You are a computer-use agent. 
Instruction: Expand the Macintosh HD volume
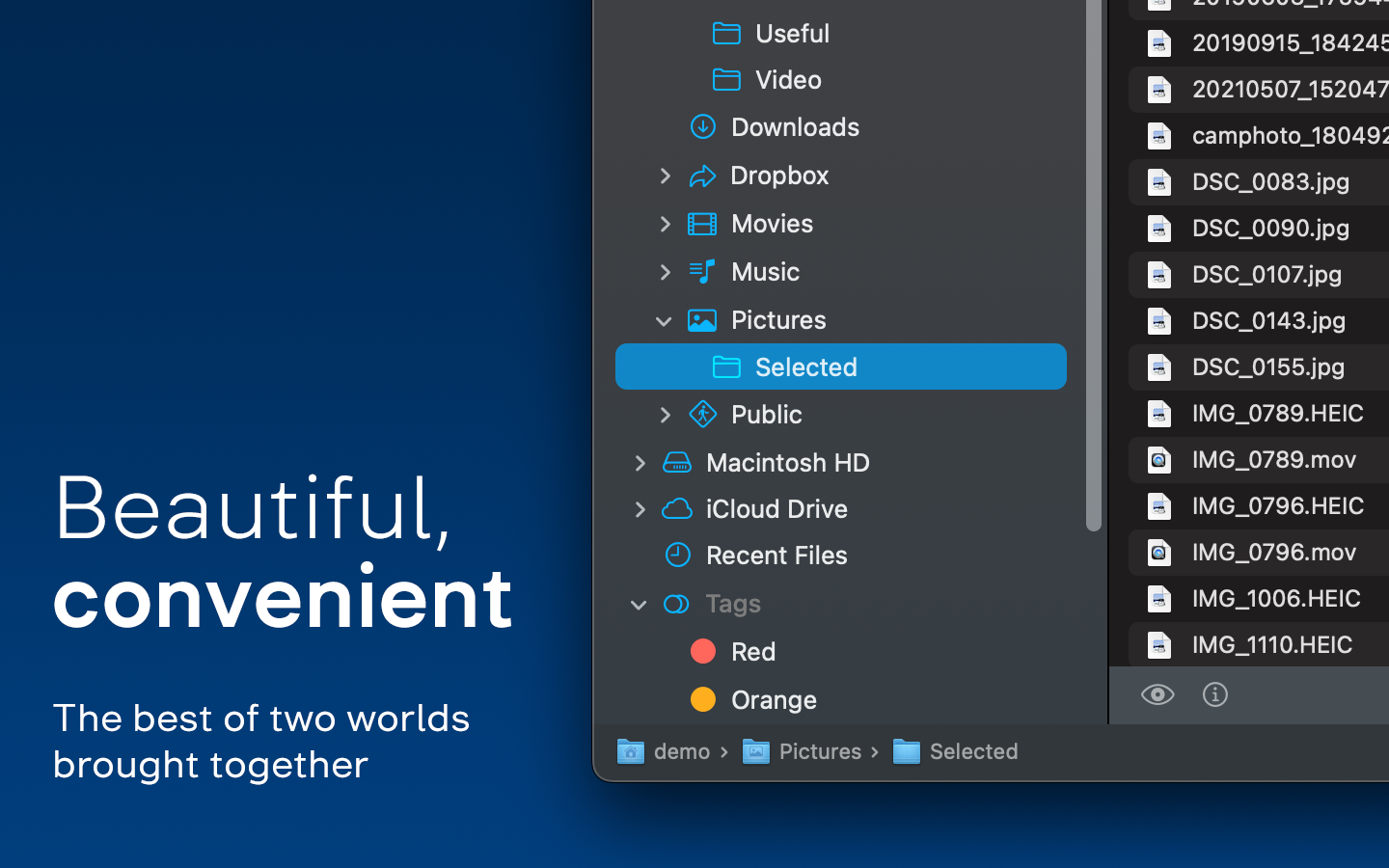tap(640, 463)
